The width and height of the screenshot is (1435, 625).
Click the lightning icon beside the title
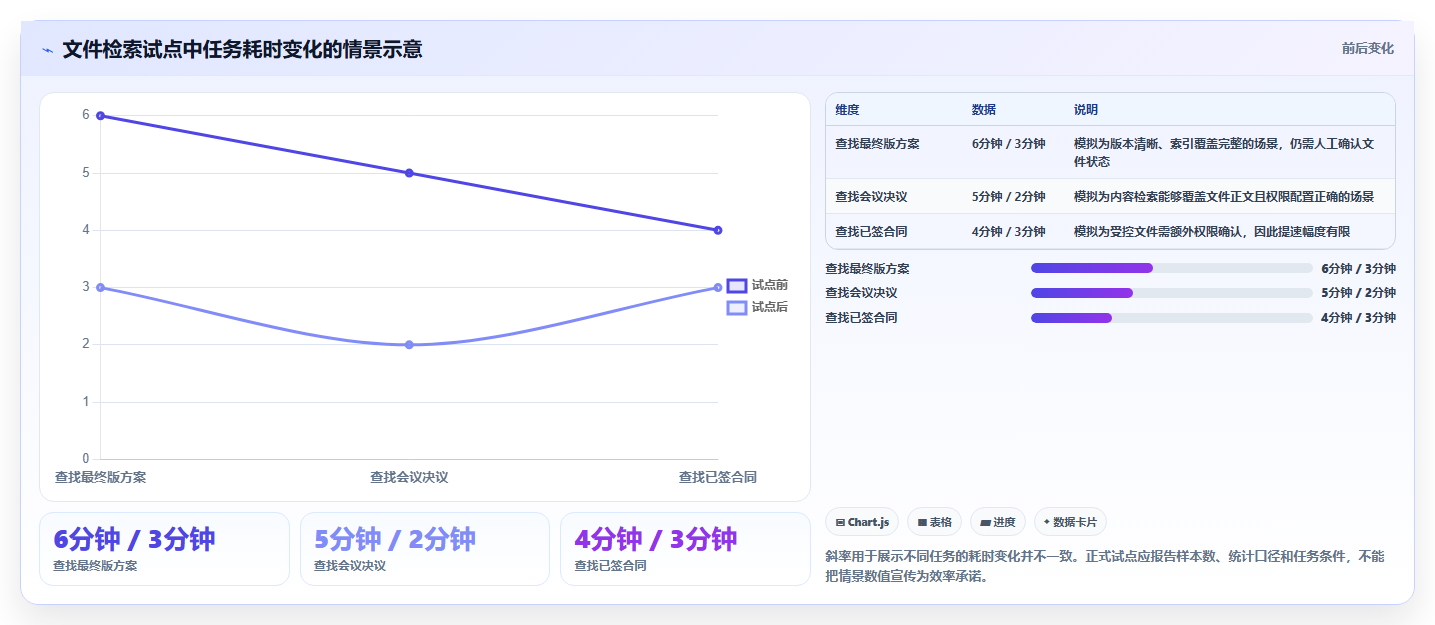(x=47, y=50)
